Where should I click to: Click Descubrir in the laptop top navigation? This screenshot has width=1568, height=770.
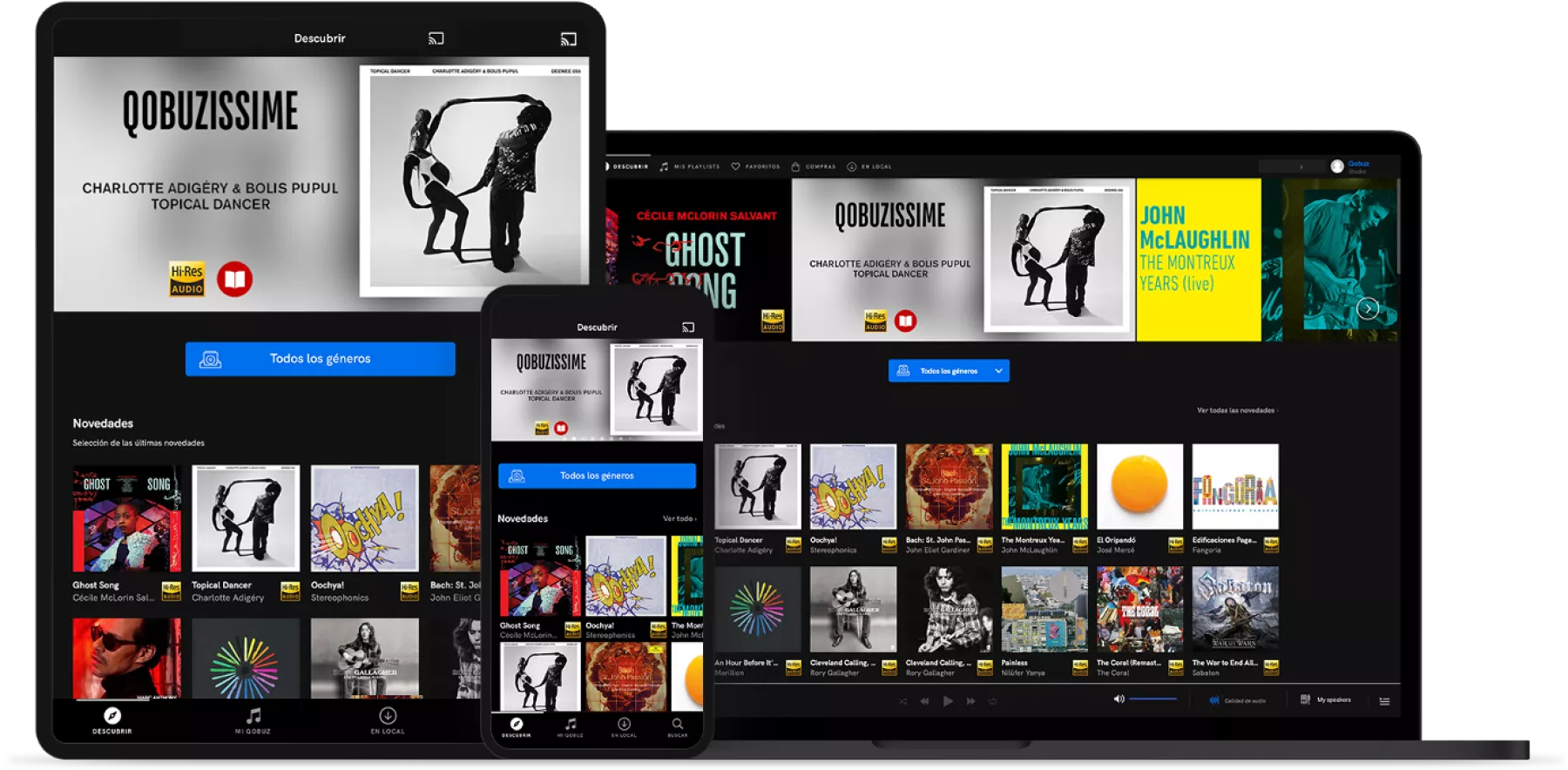tap(628, 166)
